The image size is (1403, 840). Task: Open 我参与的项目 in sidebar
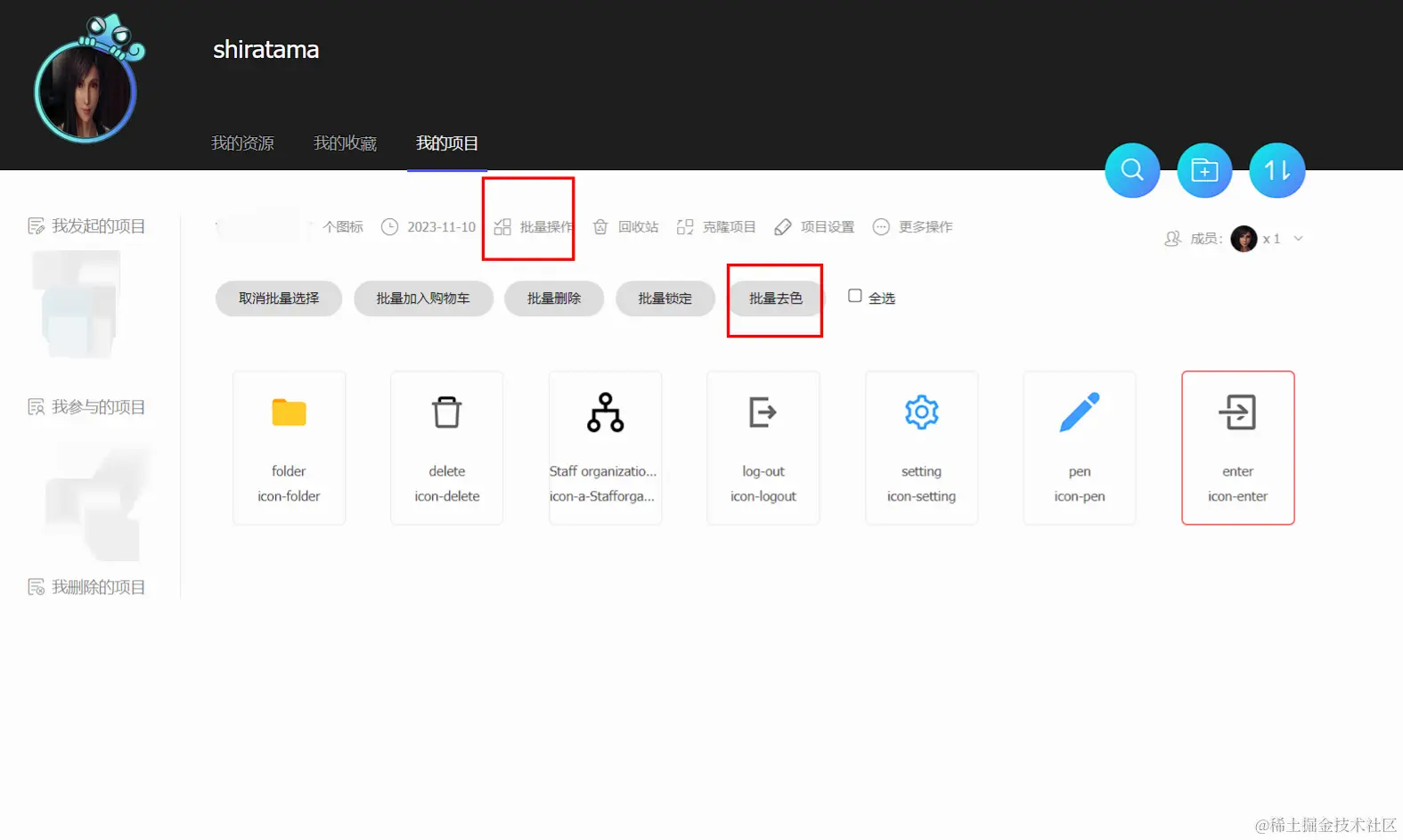[86, 407]
